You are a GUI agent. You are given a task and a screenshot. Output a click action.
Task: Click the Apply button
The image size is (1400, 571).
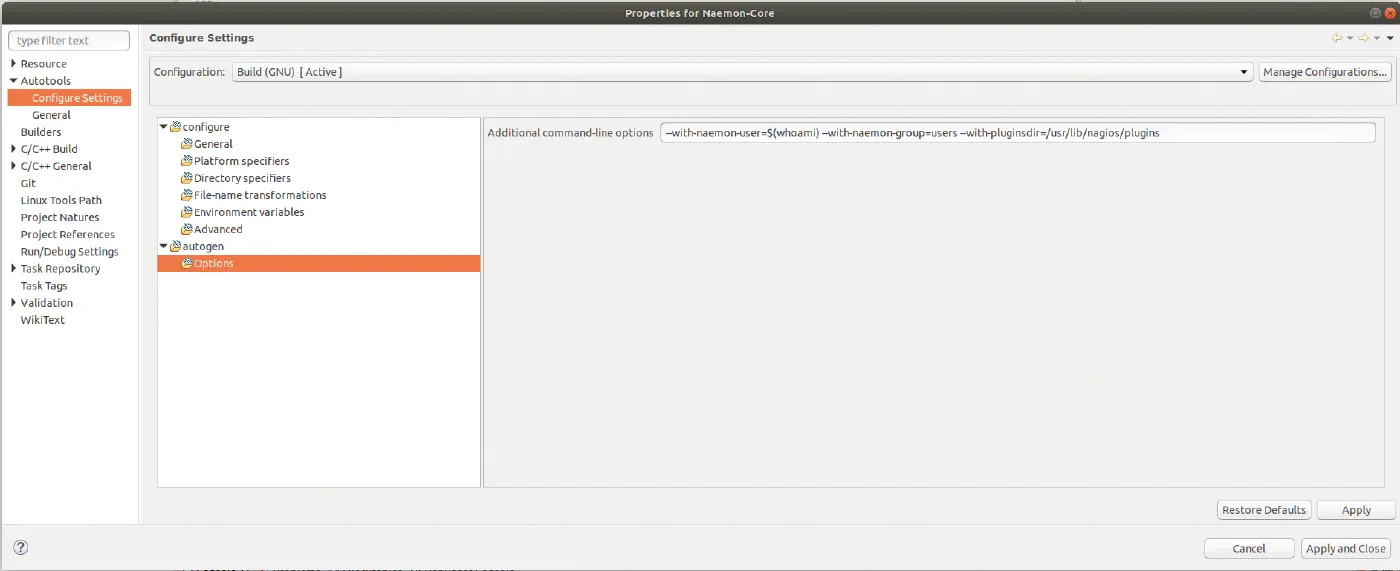point(1356,510)
